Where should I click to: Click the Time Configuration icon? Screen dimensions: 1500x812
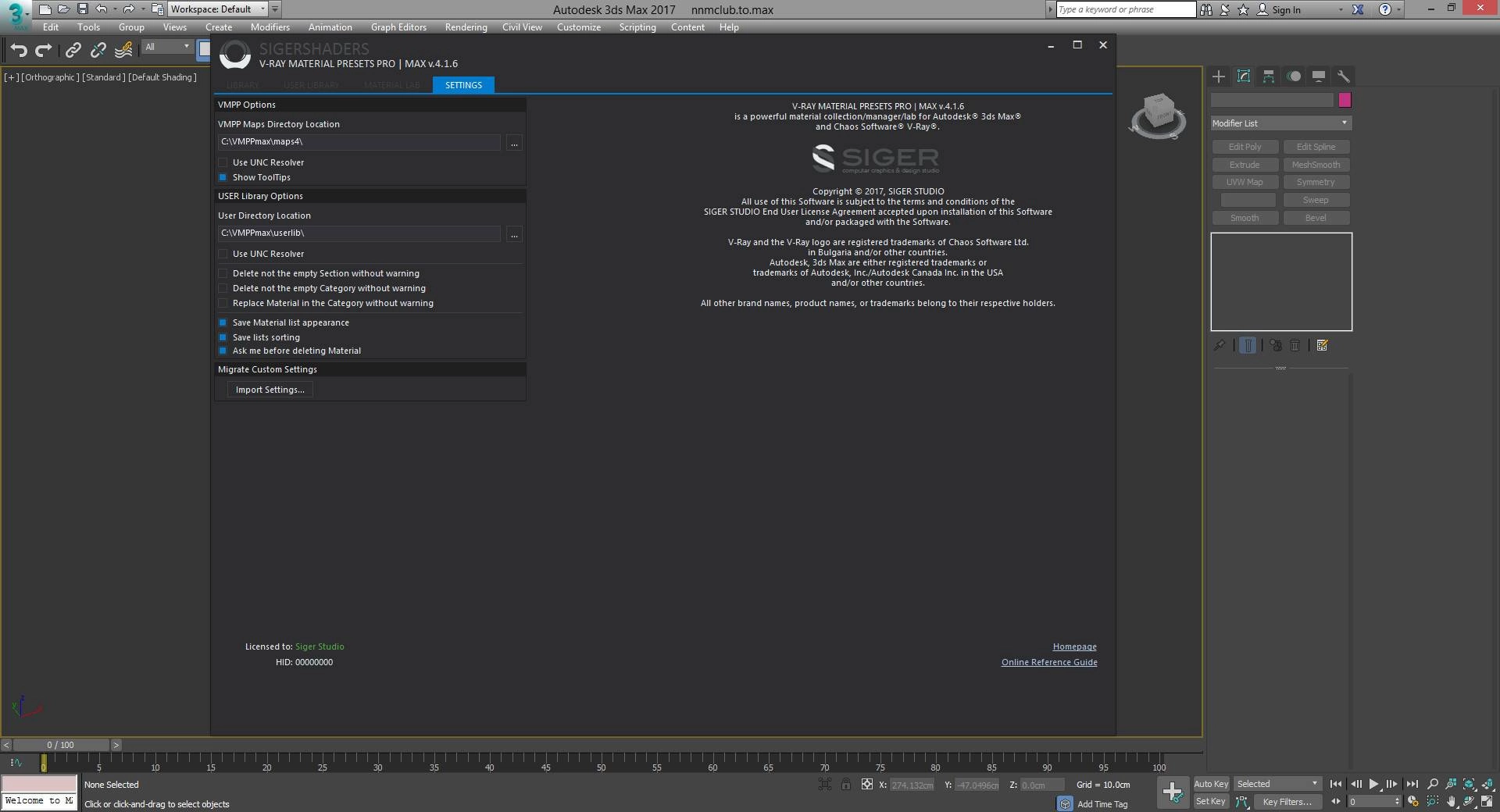1412,802
